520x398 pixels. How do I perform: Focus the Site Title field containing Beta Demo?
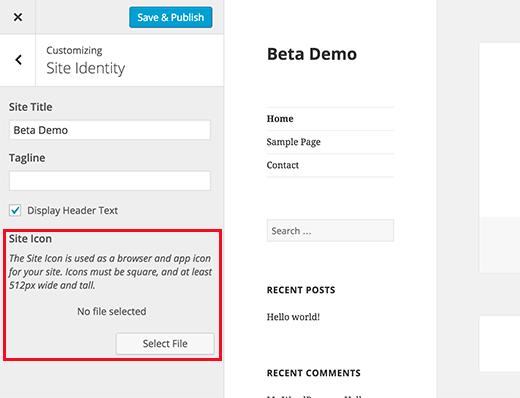(110, 130)
